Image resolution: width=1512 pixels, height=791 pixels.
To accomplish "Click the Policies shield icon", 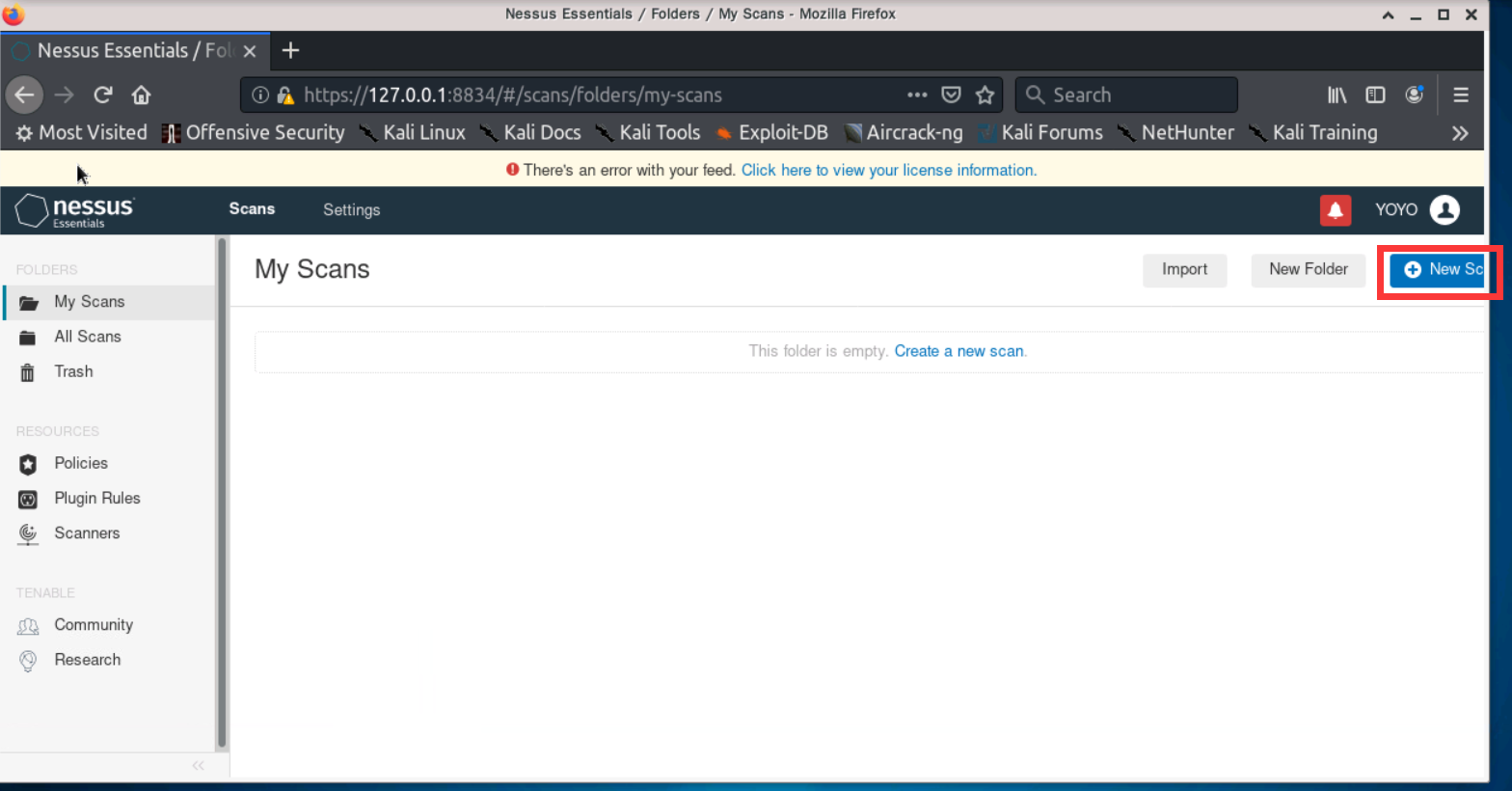I will 28,464.
